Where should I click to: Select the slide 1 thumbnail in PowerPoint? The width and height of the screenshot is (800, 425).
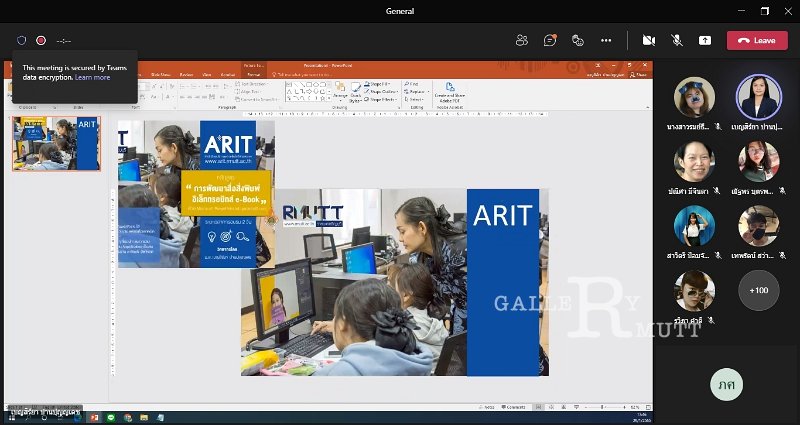57,143
